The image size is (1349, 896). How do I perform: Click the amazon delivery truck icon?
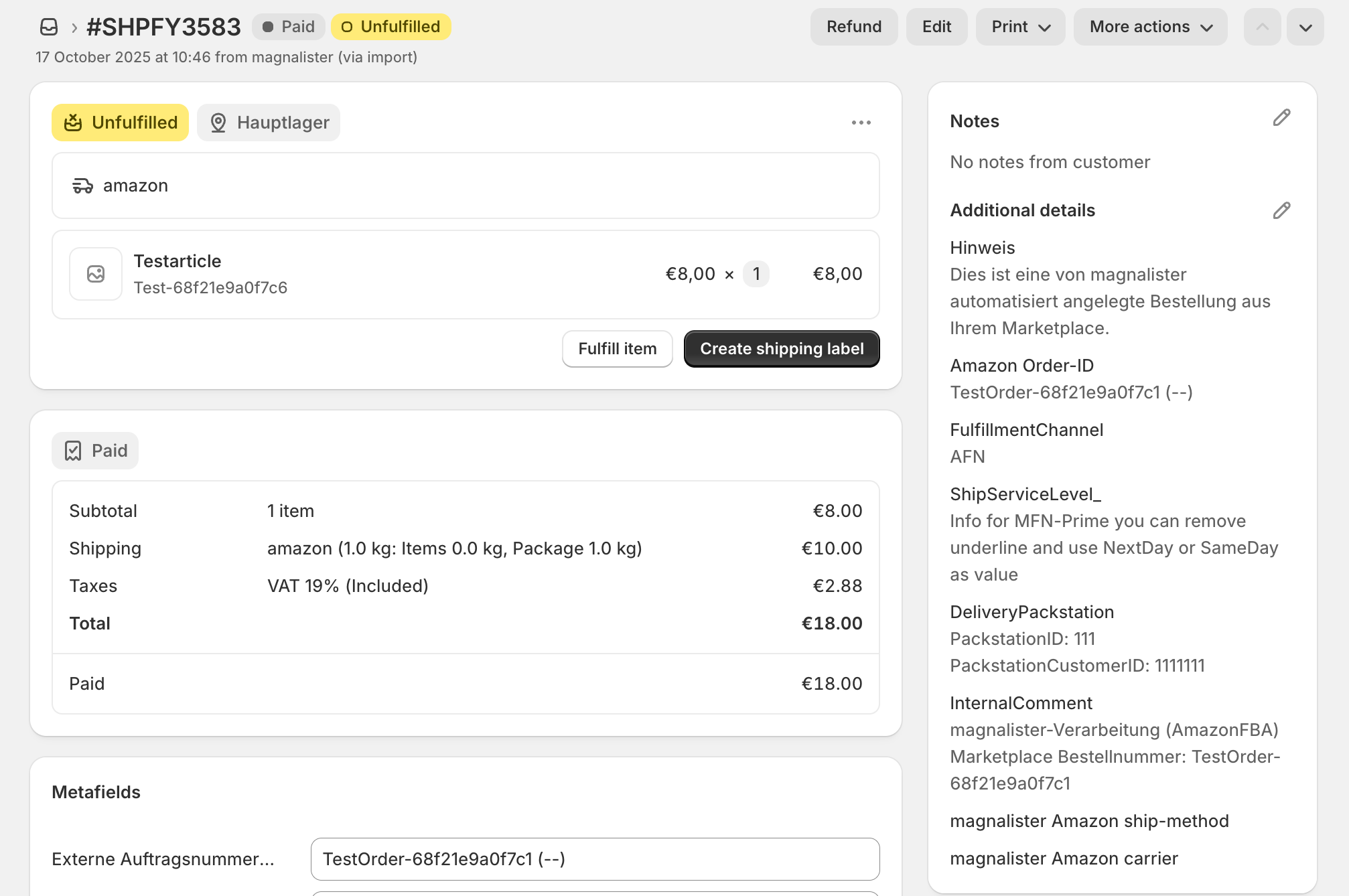pyautogui.click(x=82, y=186)
